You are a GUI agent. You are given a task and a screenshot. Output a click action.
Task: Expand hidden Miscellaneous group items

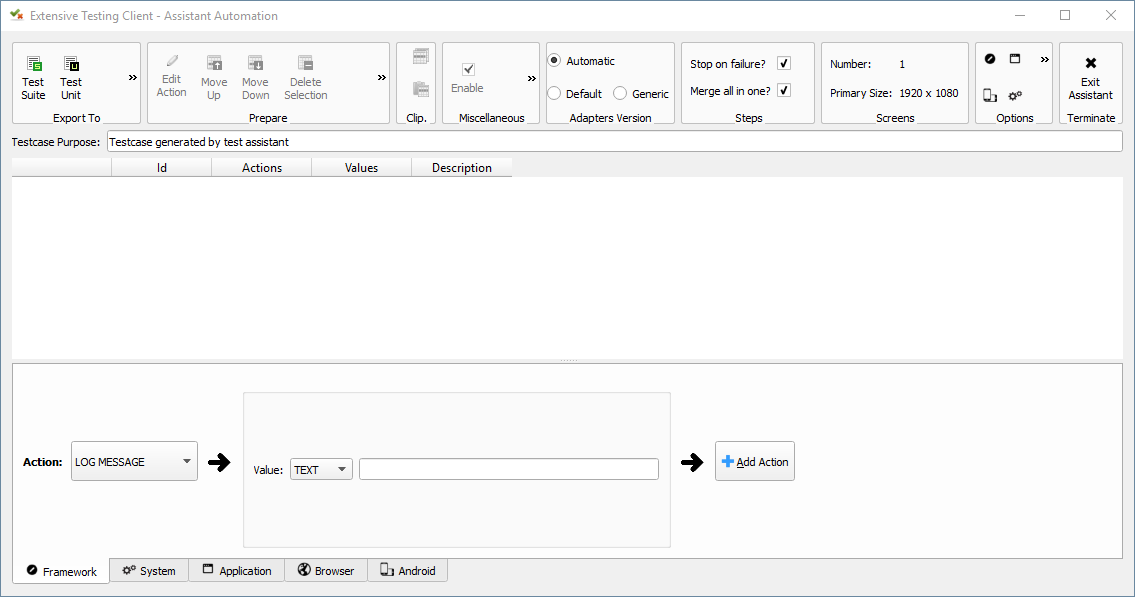[x=532, y=78]
